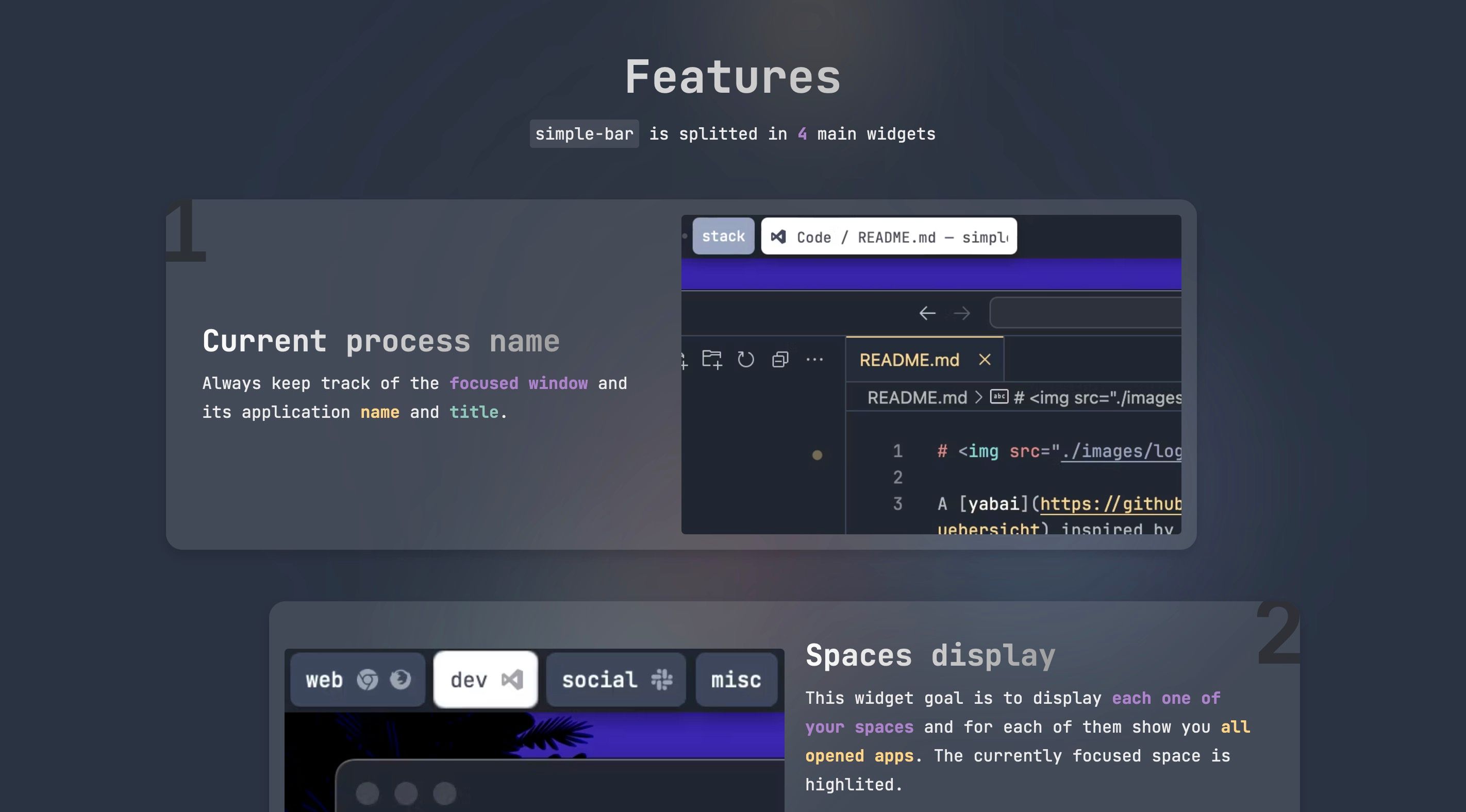The height and width of the screenshot is (812, 1466).
Task: Expand the breadcrumb chevron after README.md
Action: 979,397
